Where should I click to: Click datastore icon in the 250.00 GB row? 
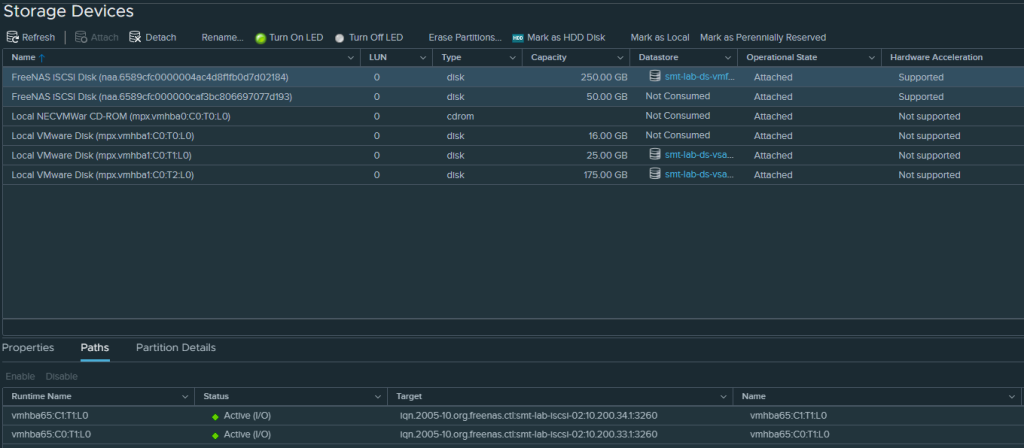click(x=655, y=76)
